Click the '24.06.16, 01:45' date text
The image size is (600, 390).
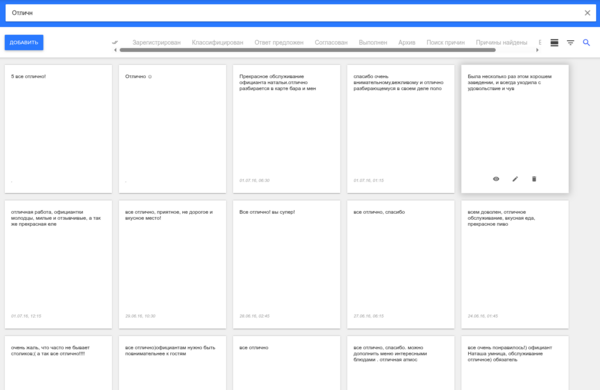[x=483, y=316]
